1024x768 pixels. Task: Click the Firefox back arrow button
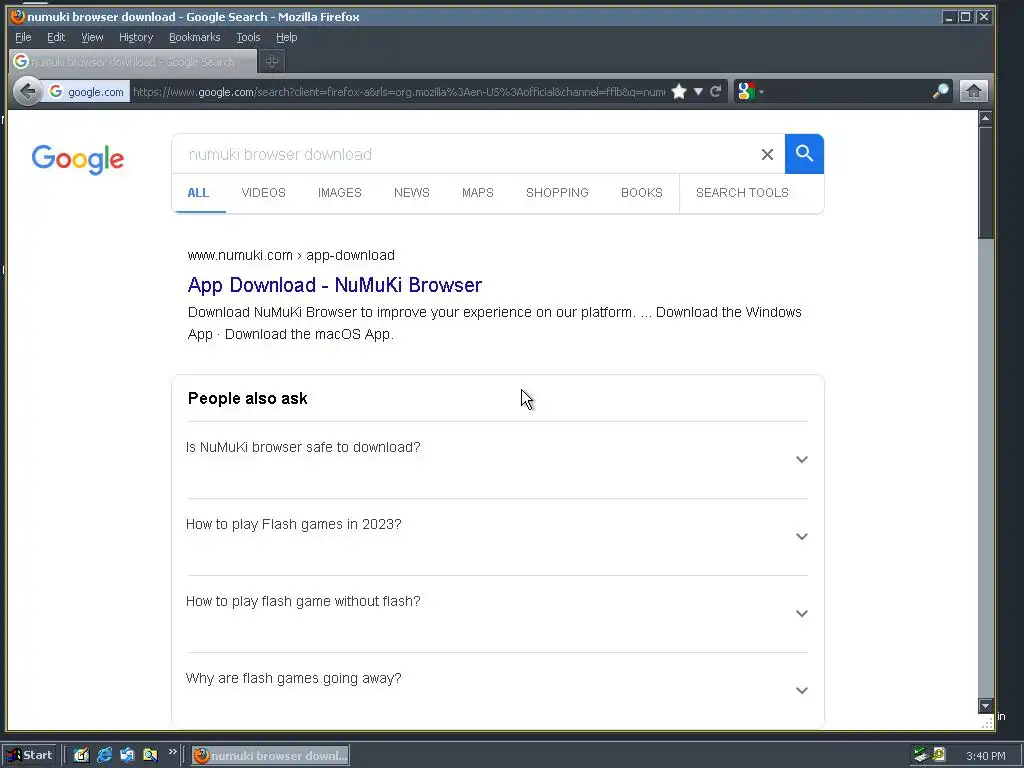(x=27, y=91)
